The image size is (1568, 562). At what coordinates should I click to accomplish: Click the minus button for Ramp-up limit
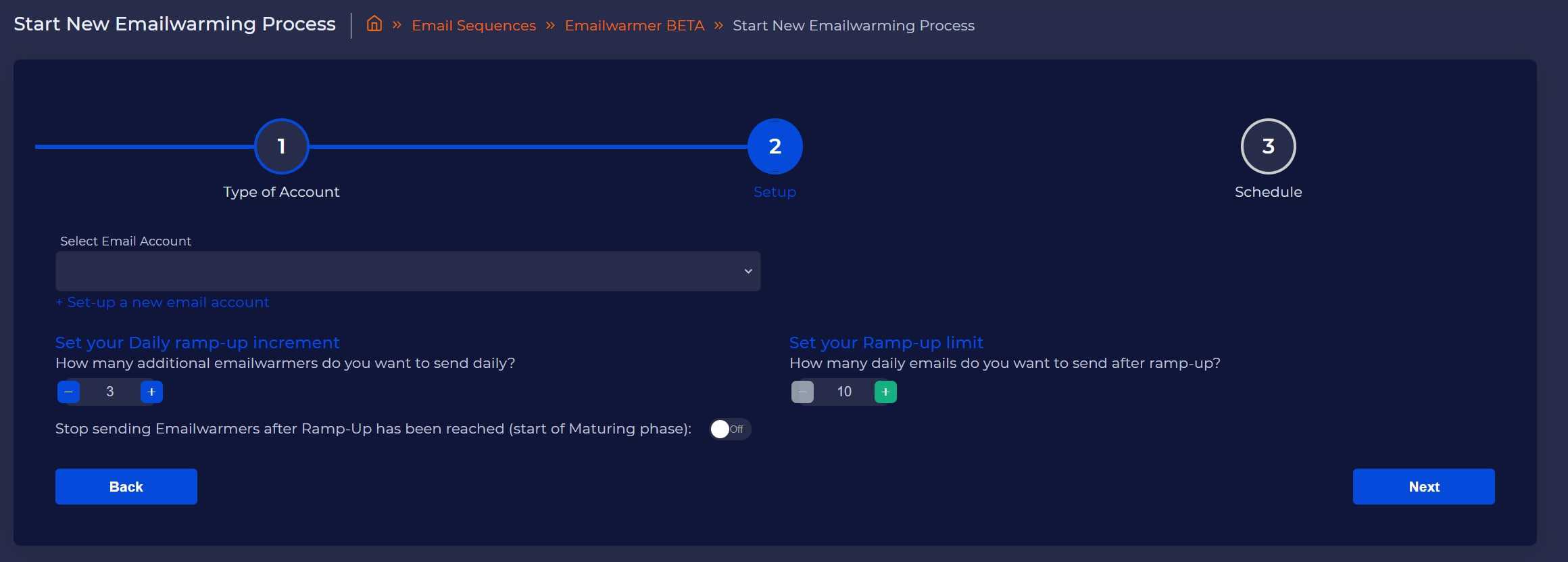tap(802, 392)
